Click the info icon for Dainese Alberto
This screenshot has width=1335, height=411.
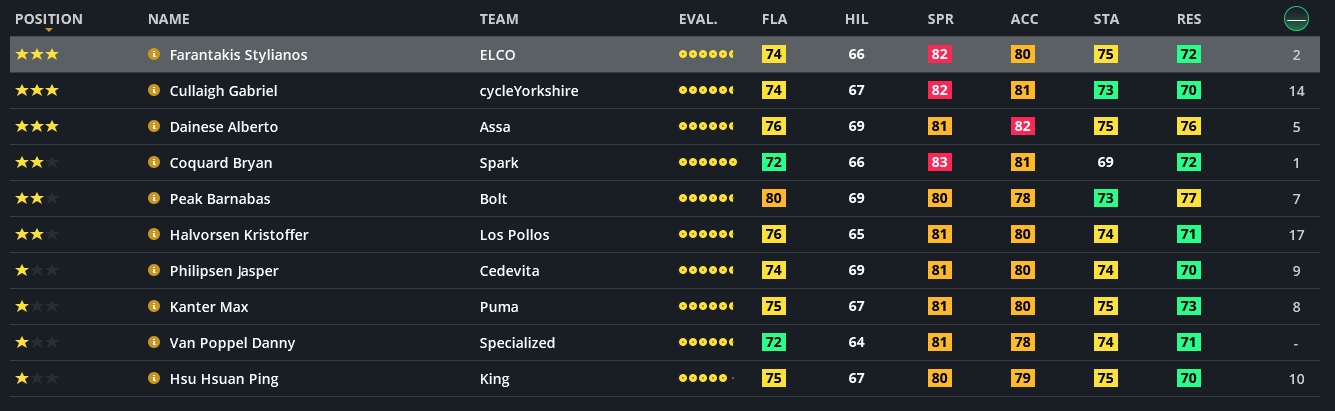(x=154, y=127)
